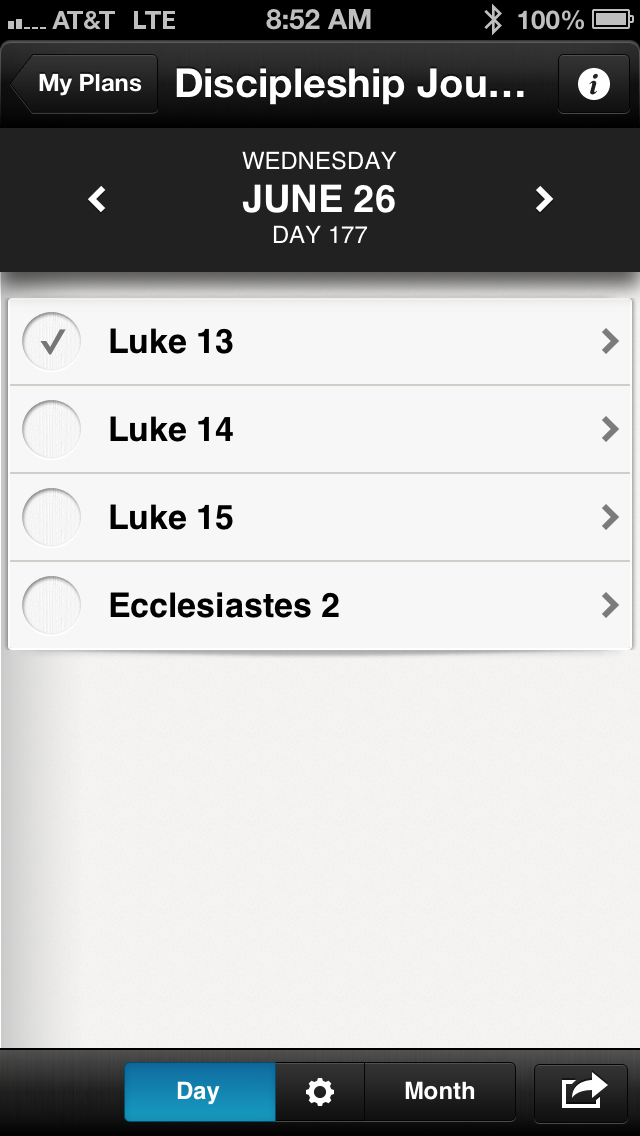Screen dimensions: 640x1136
Task: Tap the battery indicator icon
Action: 611,20
